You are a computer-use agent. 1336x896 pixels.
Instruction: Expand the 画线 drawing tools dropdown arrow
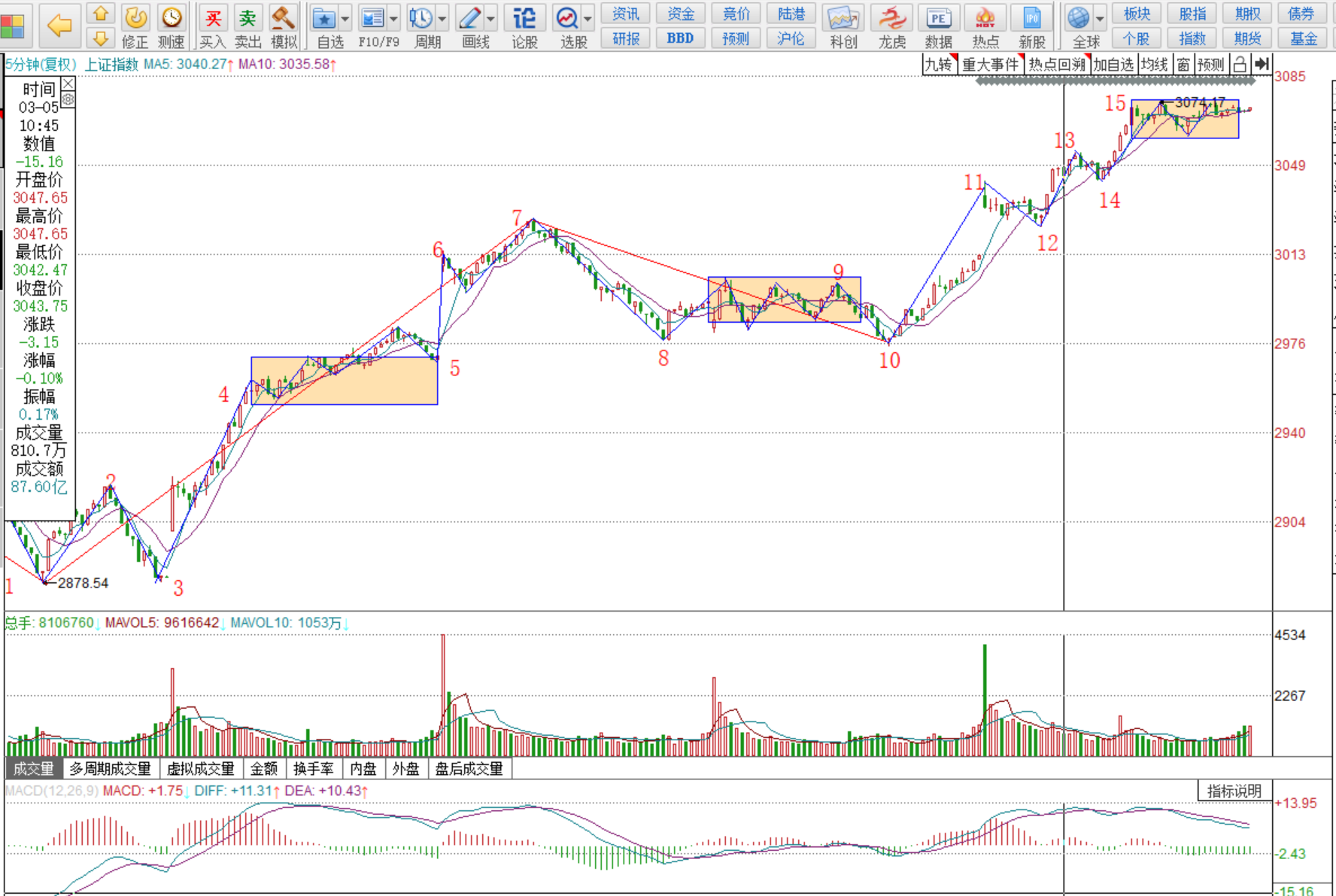(491, 18)
